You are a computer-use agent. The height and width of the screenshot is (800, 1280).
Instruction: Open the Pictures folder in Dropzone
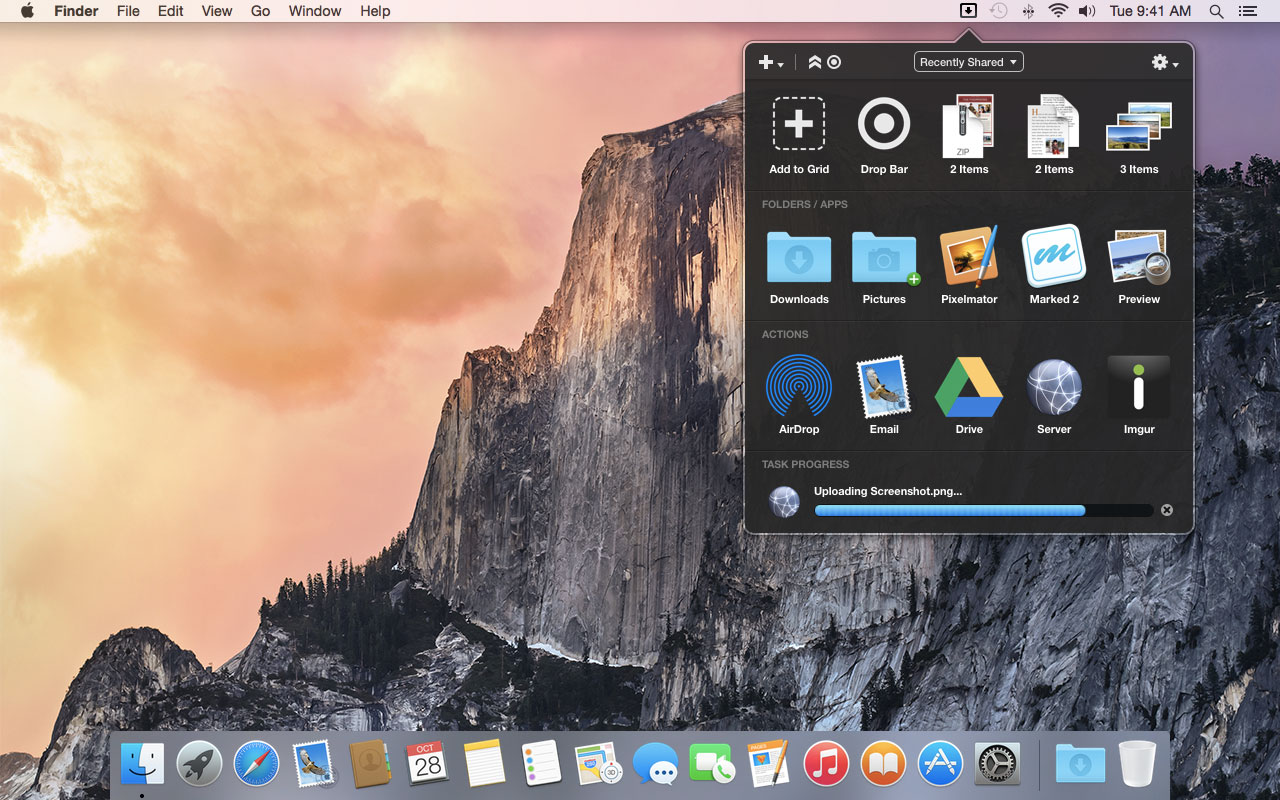tap(884, 266)
